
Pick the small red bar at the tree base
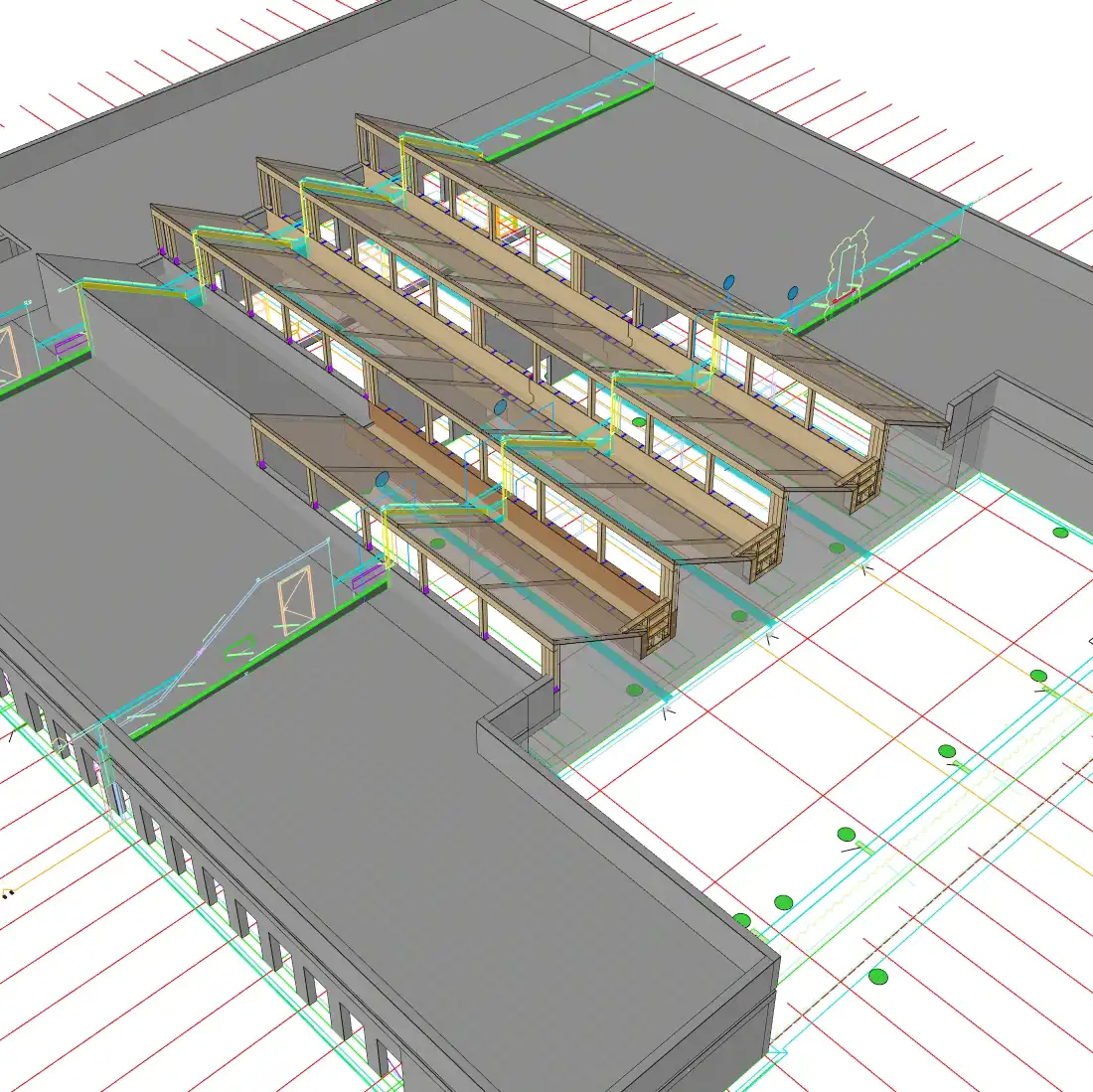click(843, 295)
